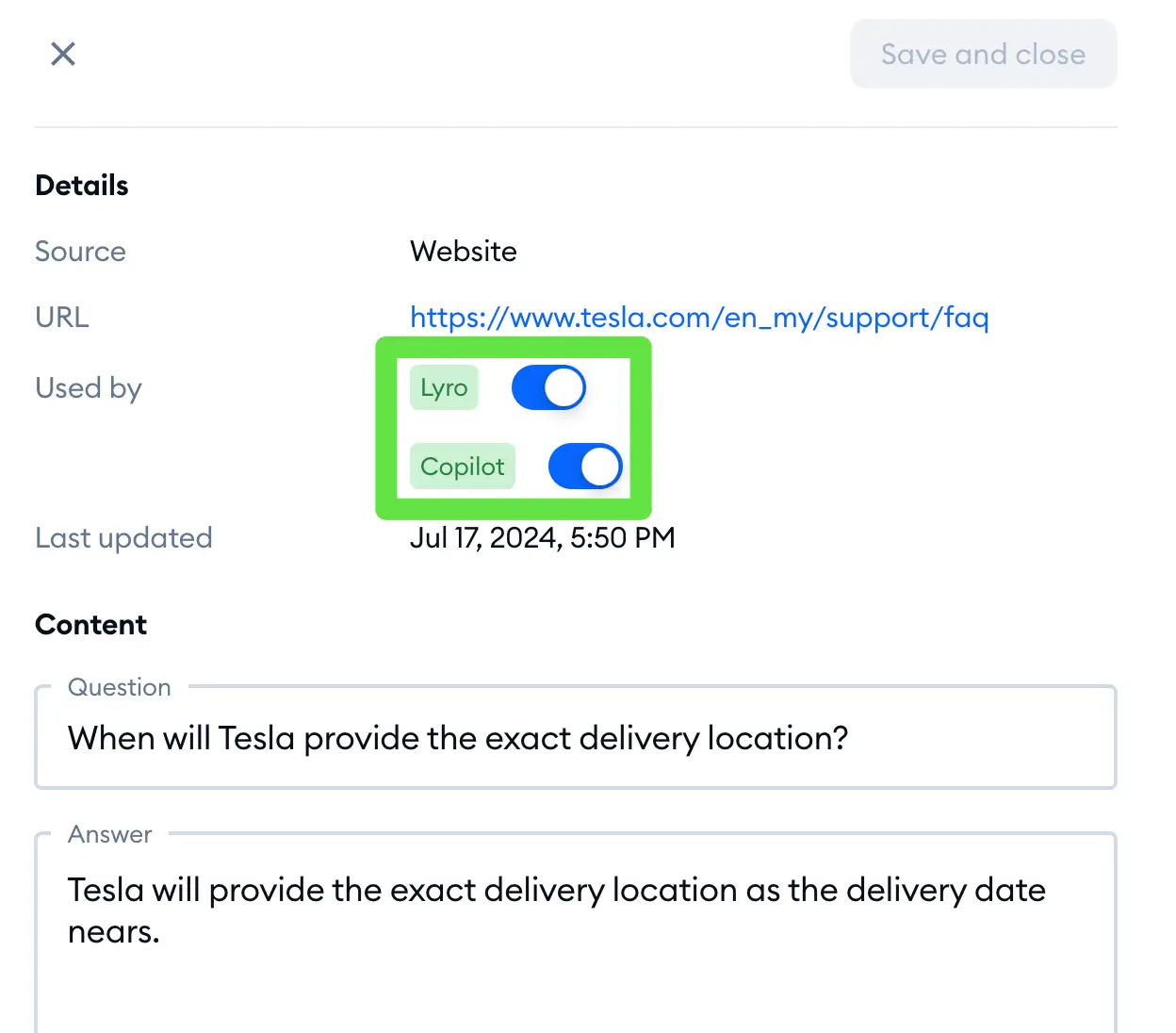The image size is (1176, 1033).
Task: Click the Source label
Action: click(80, 252)
